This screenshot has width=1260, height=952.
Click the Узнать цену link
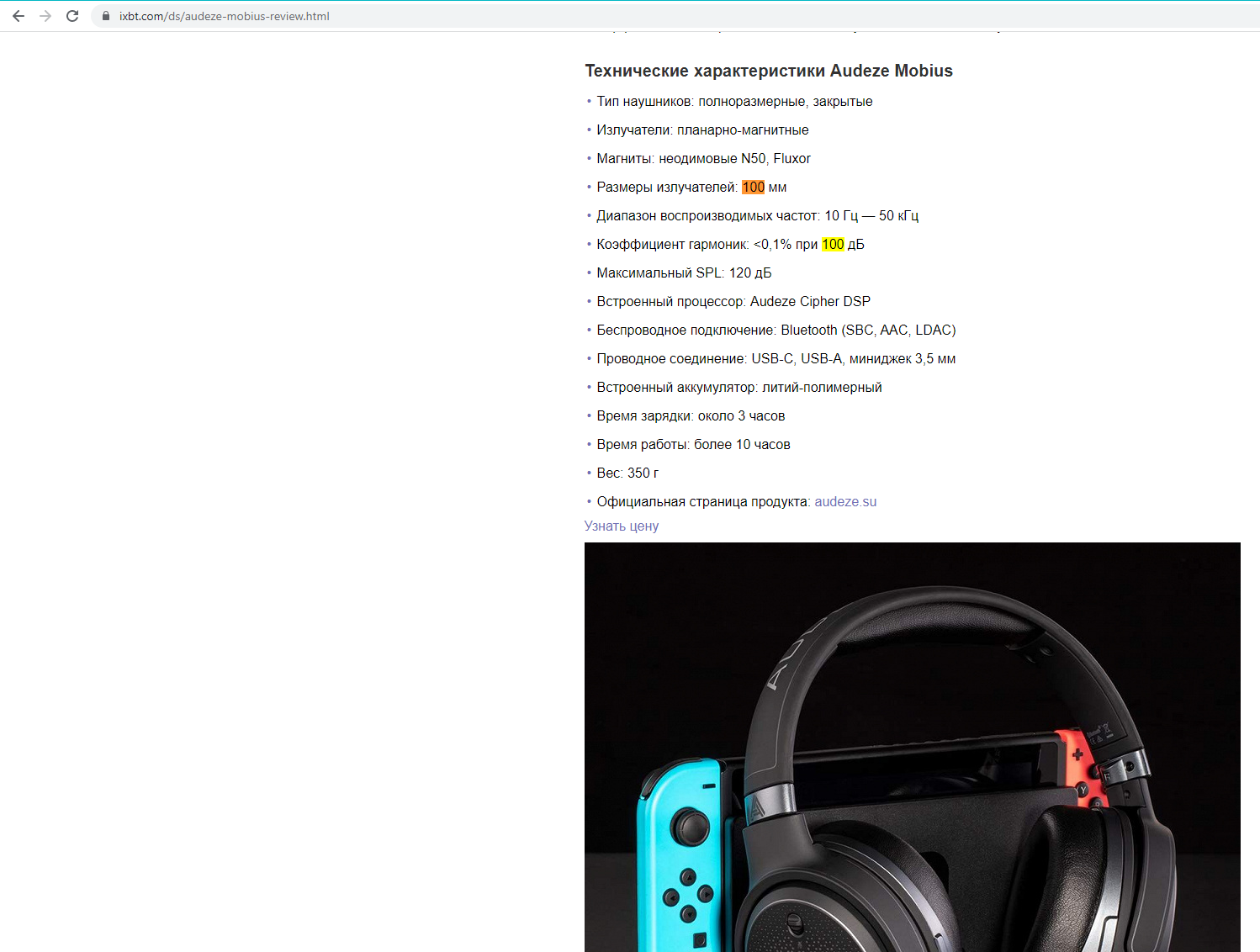(x=622, y=526)
